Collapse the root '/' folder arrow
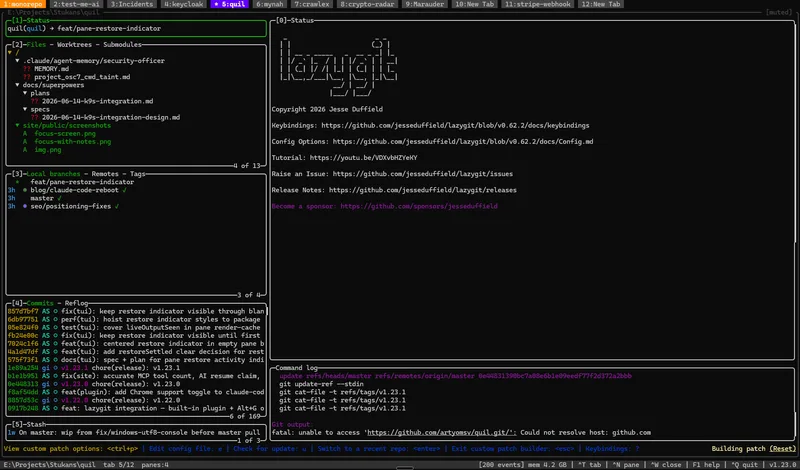800x470 pixels. 10,53
